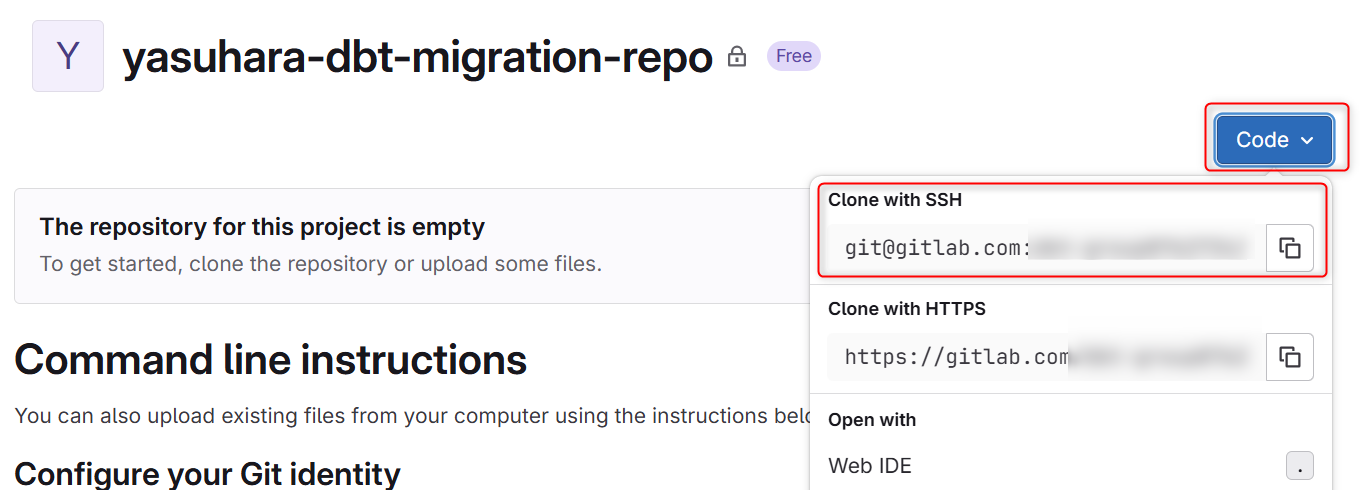Copy the SSH clone URL
The image size is (1364, 490).
click(x=1289, y=248)
